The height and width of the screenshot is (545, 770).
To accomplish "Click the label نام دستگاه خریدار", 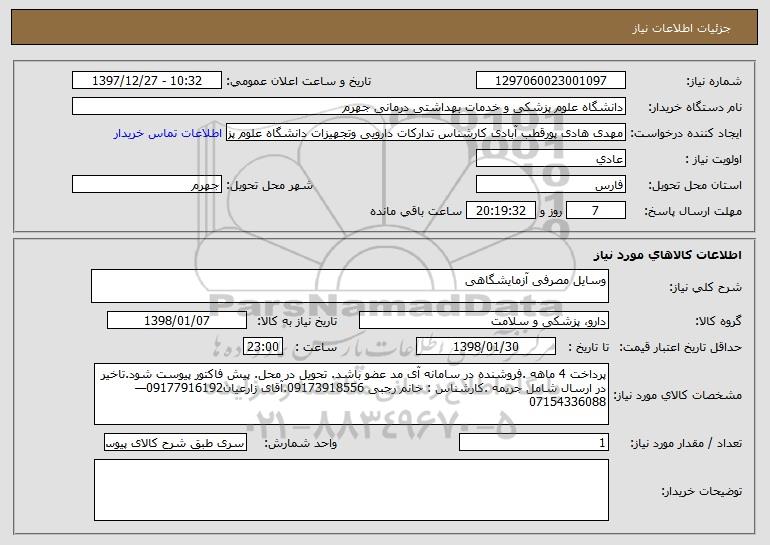I will 696,107.
